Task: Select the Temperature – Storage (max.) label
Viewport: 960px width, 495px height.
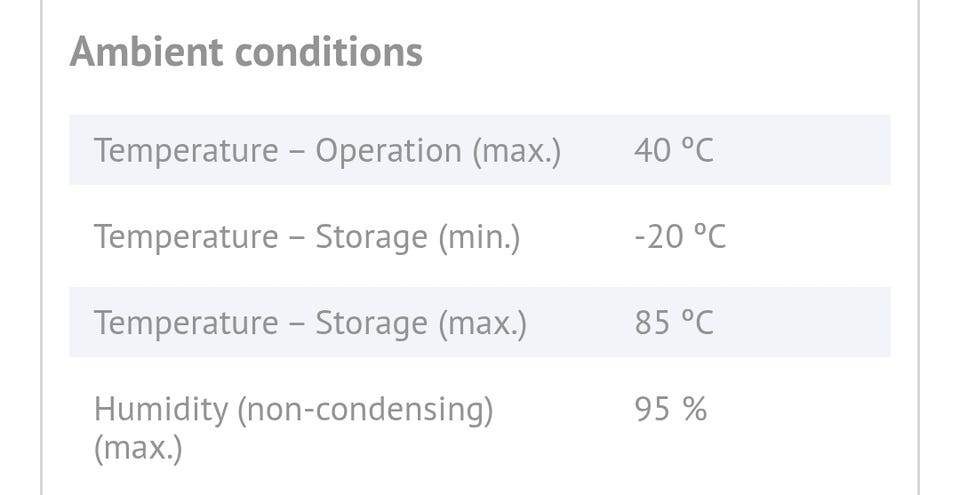Action: (310, 323)
